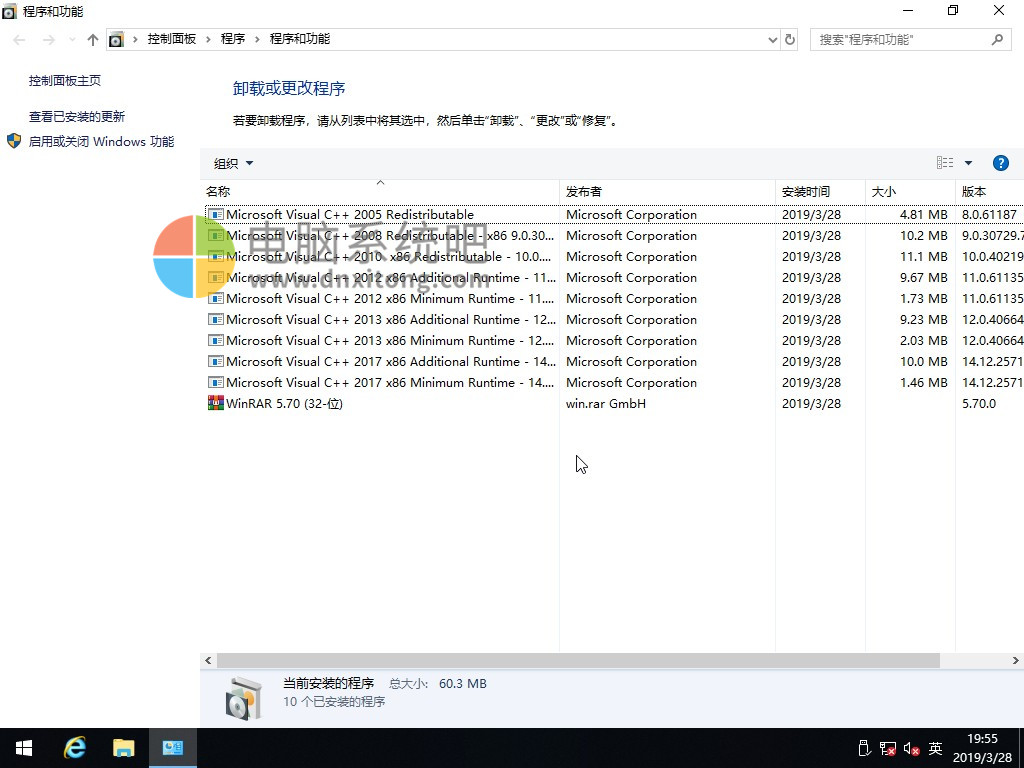Screen dimensions: 1024x768
Task: Select Visual C++ 2017 x86 Additional Runtime row
Action: (x=614, y=361)
